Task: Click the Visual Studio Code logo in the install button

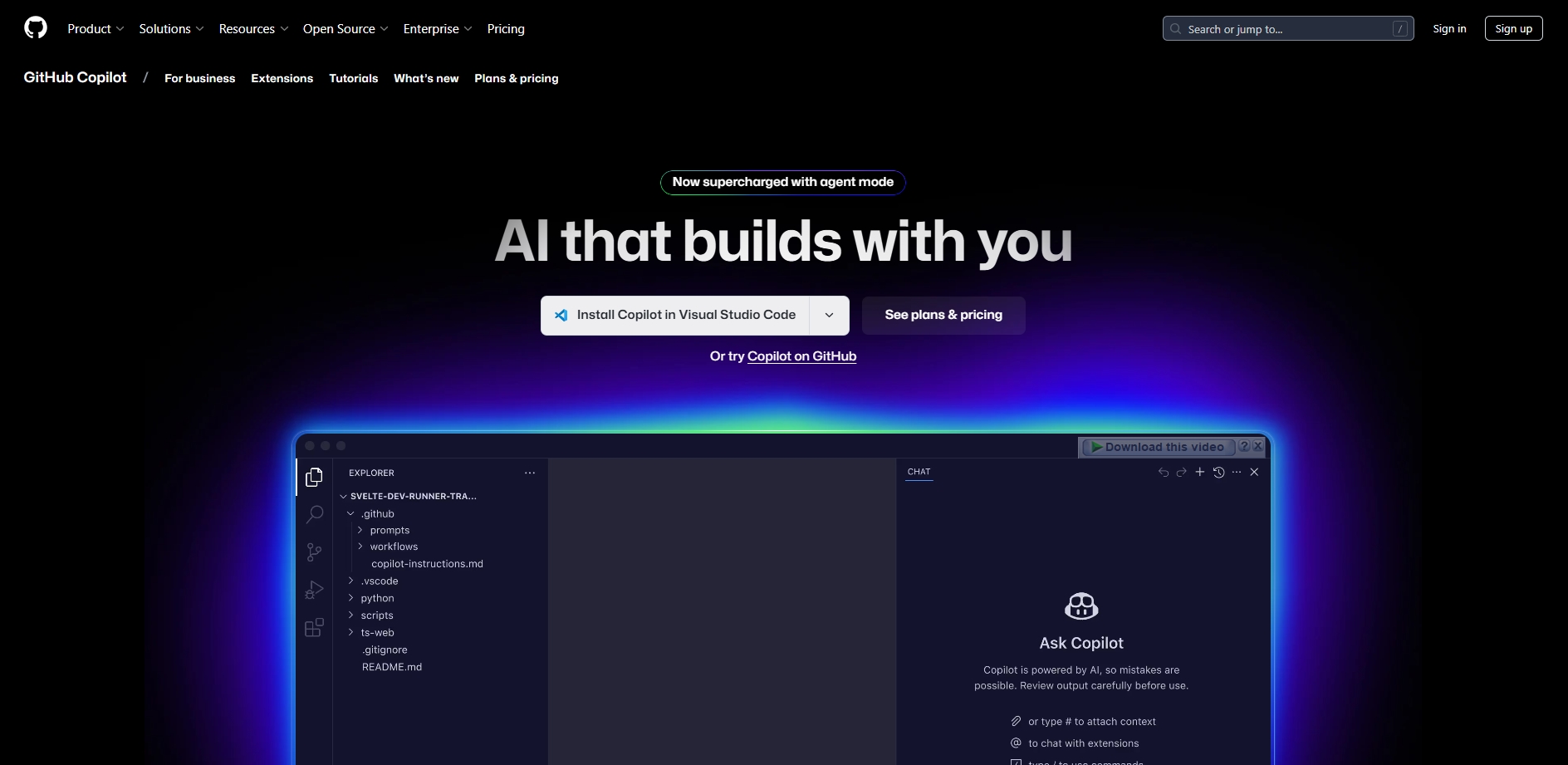Action: point(561,315)
